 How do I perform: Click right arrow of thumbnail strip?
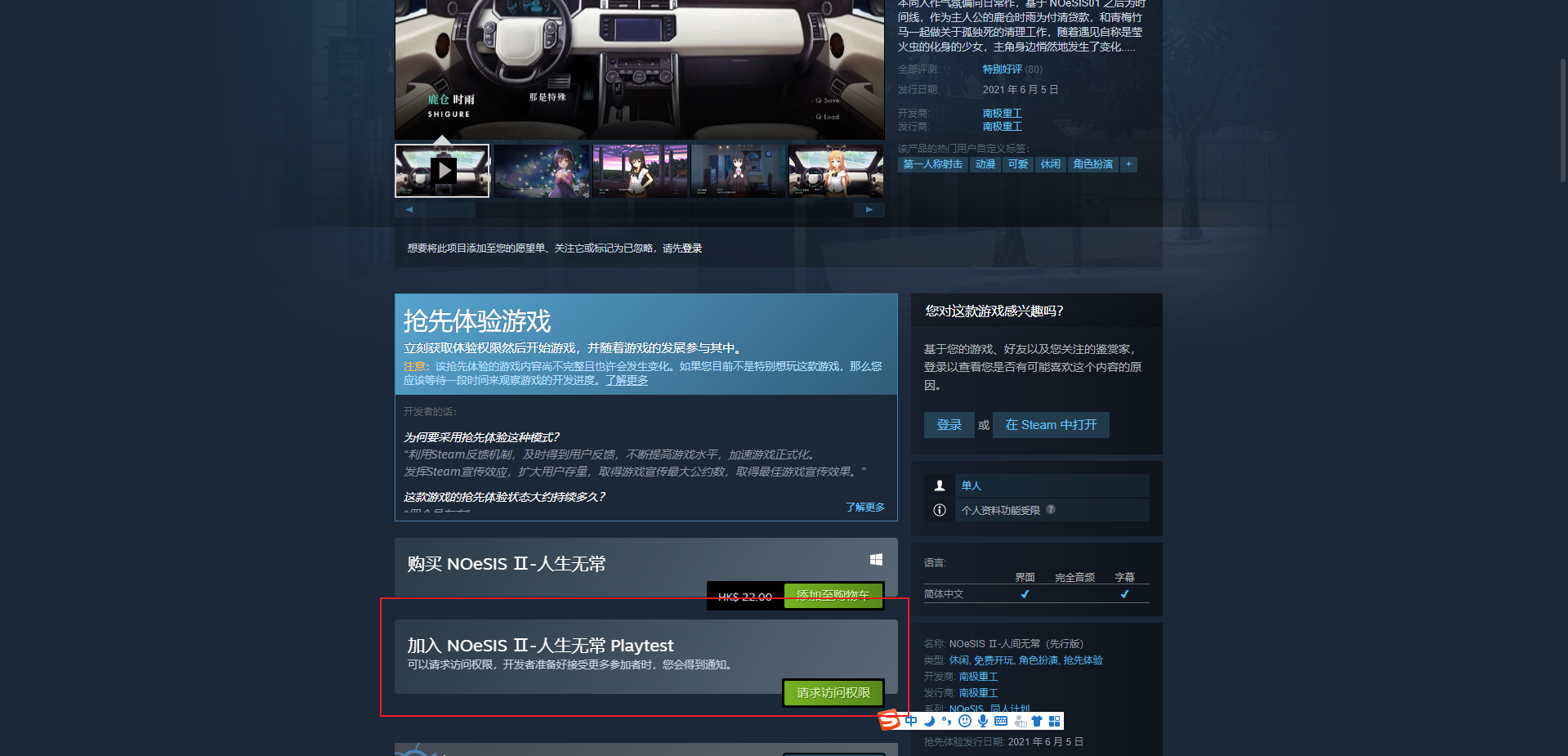869,209
